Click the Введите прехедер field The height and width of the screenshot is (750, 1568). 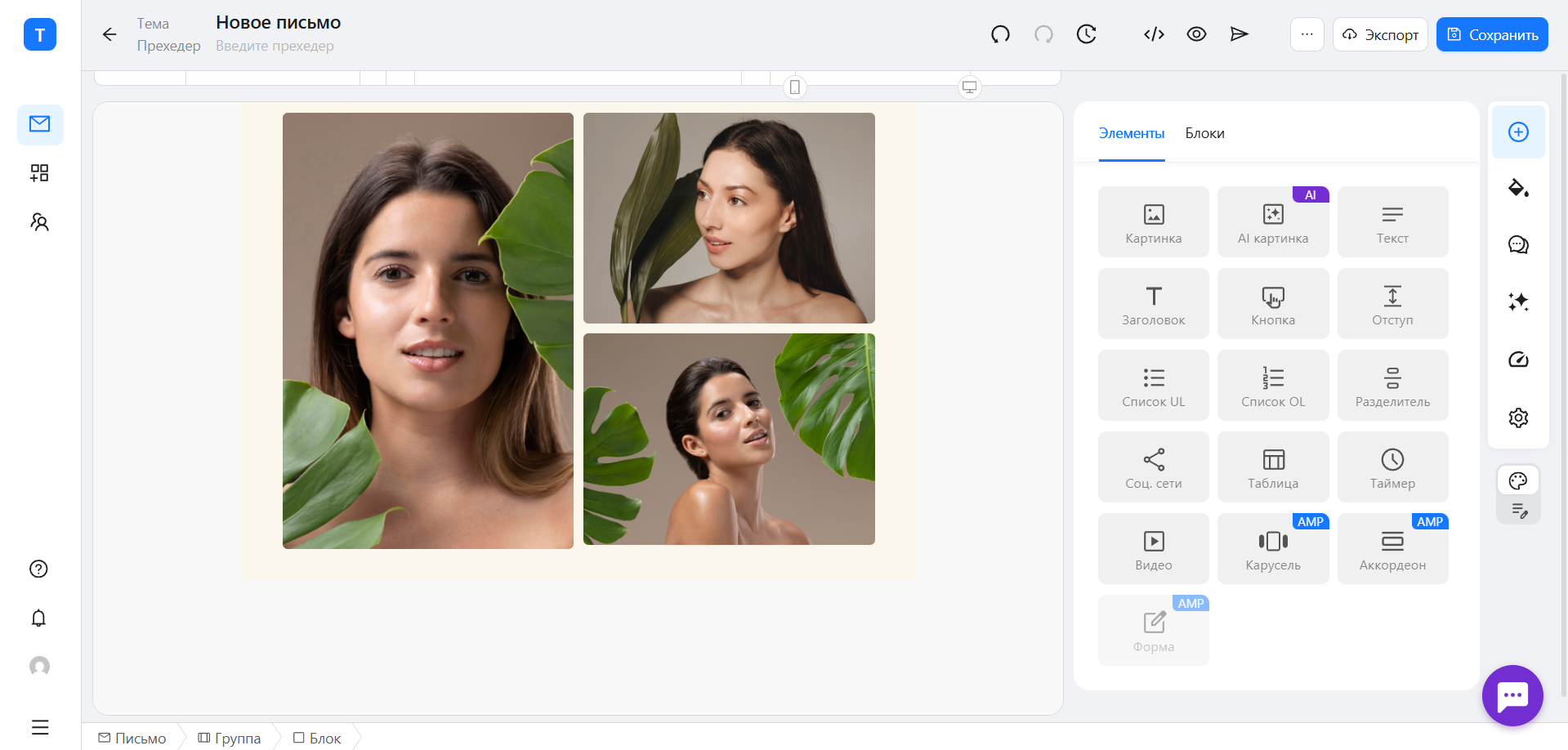point(275,46)
